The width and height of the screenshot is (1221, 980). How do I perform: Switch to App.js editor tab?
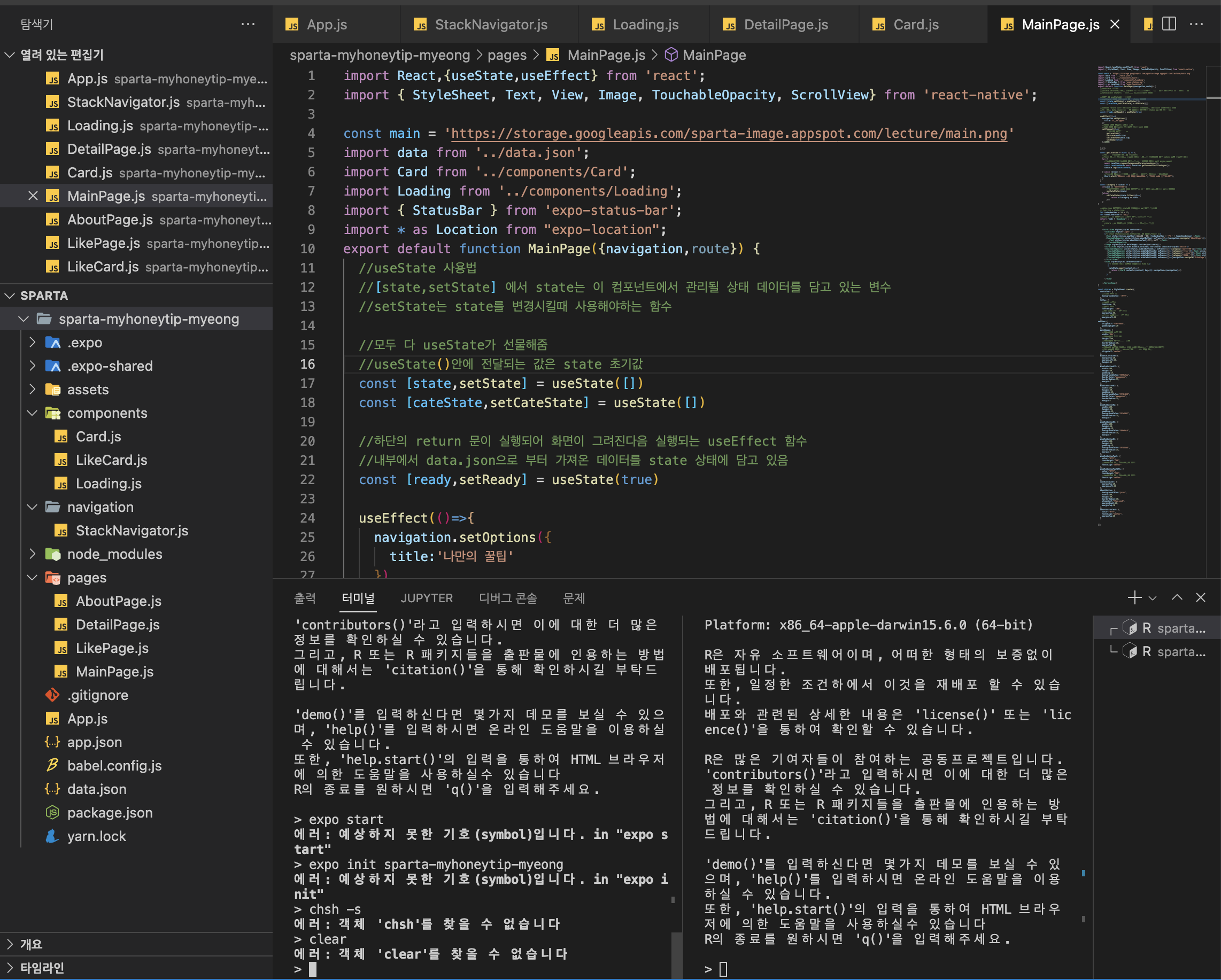336,25
